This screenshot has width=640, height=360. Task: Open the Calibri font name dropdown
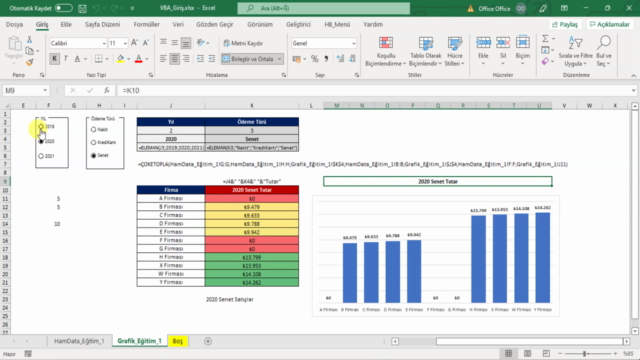[104, 43]
